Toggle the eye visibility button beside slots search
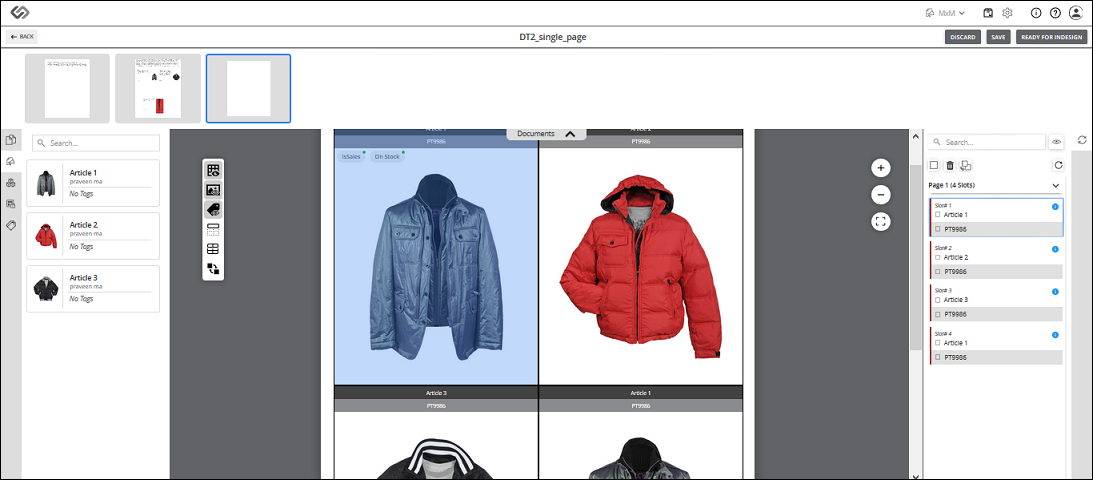The height and width of the screenshot is (480, 1093). [1056, 141]
